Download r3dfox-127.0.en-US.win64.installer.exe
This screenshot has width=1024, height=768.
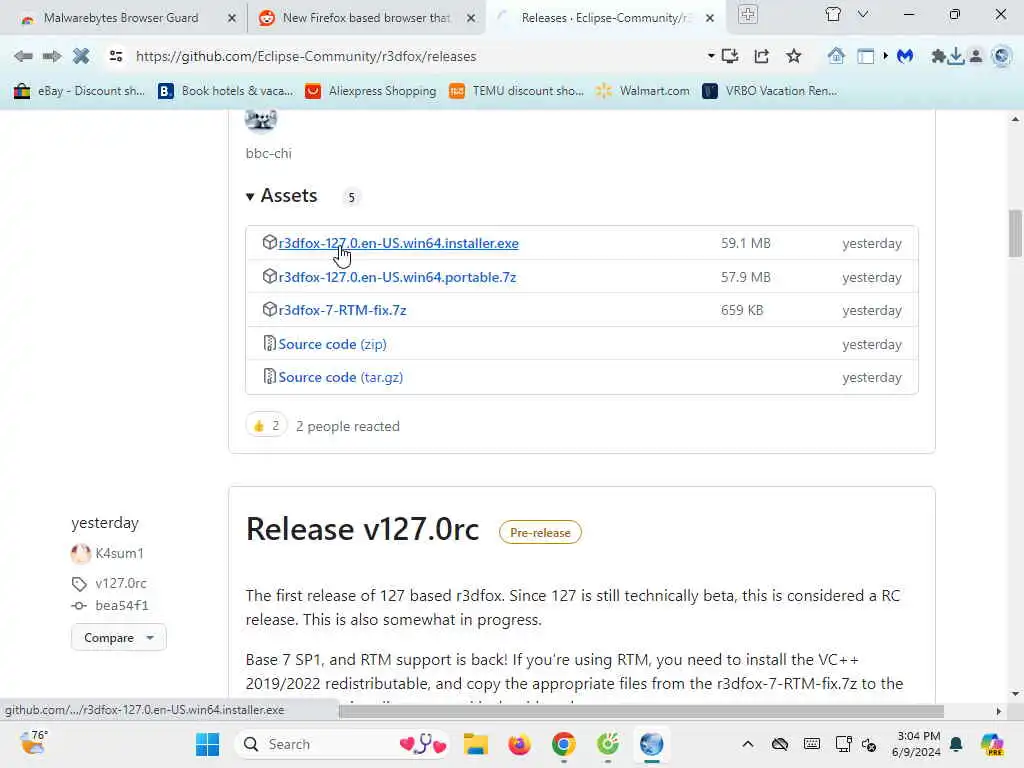point(398,243)
